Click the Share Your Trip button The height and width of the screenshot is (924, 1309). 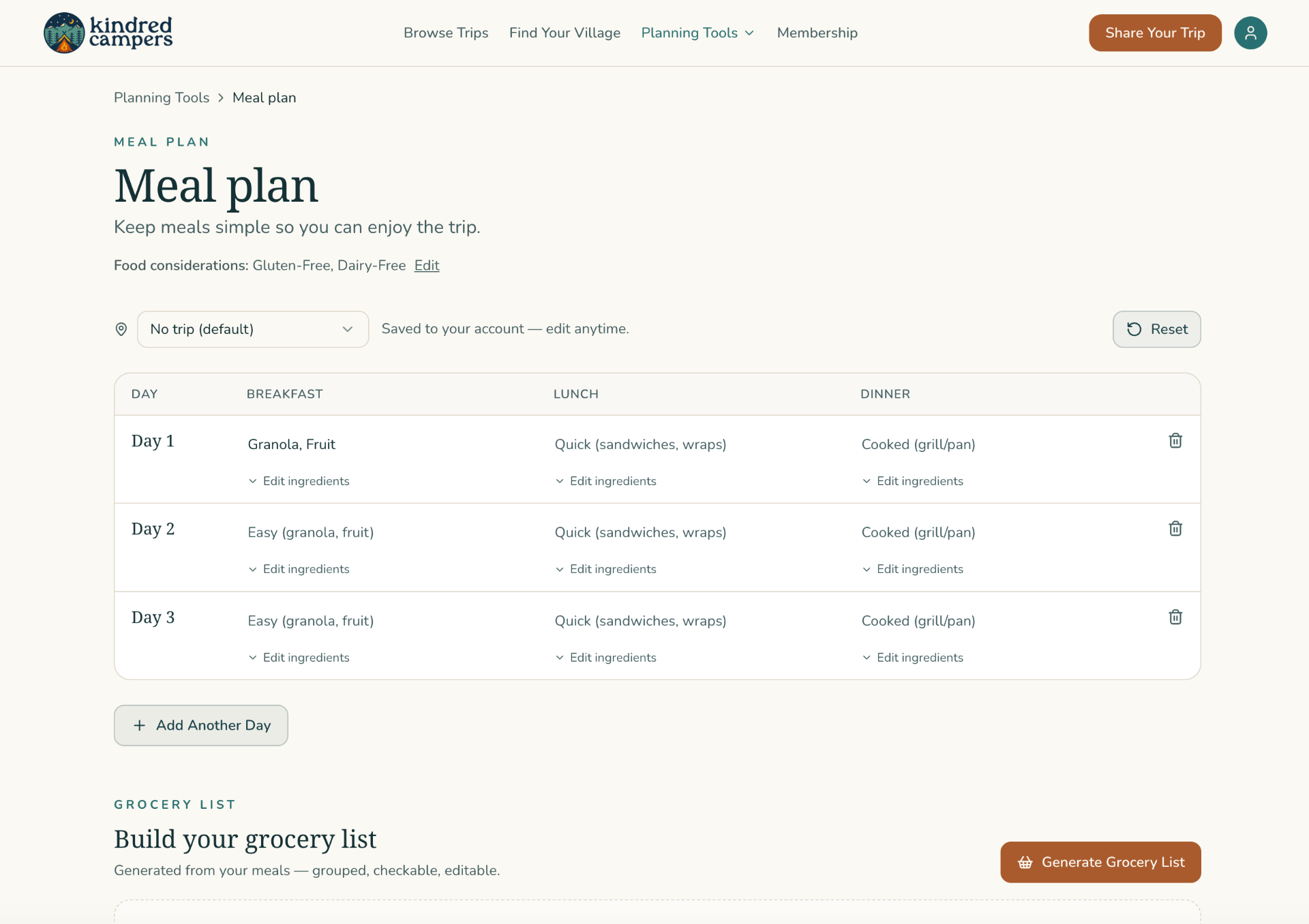point(1155,33)
